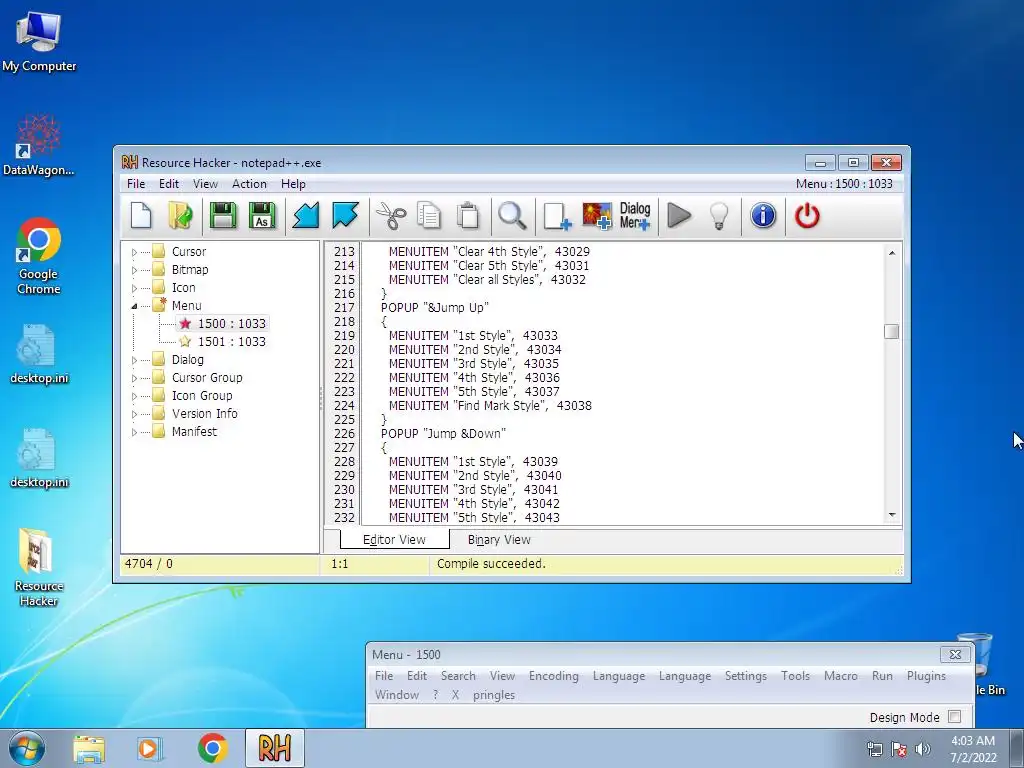Open the Action menu
1024x768 pixels.
point(249,184)
